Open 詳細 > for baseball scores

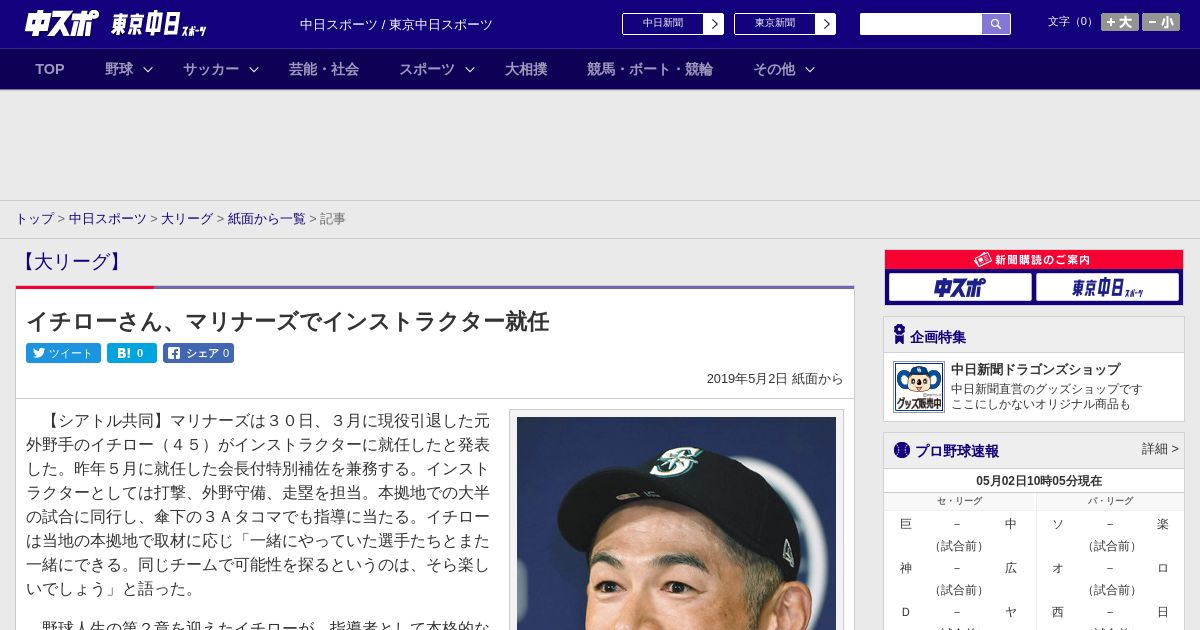click(1160, 449)
